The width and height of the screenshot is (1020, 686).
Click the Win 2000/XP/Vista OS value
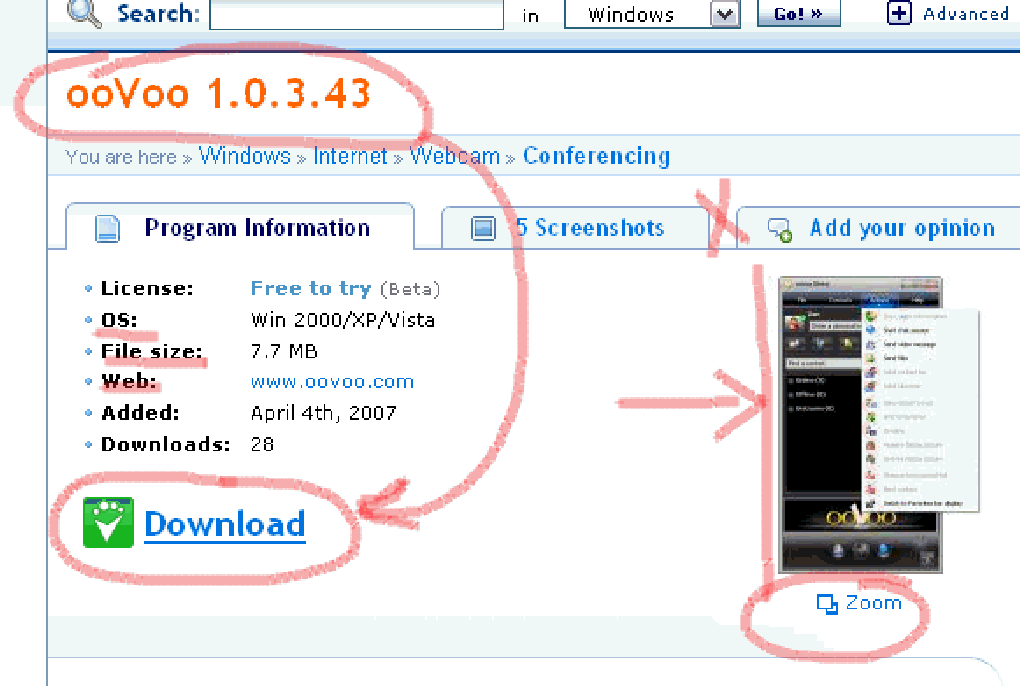[343, 320]
